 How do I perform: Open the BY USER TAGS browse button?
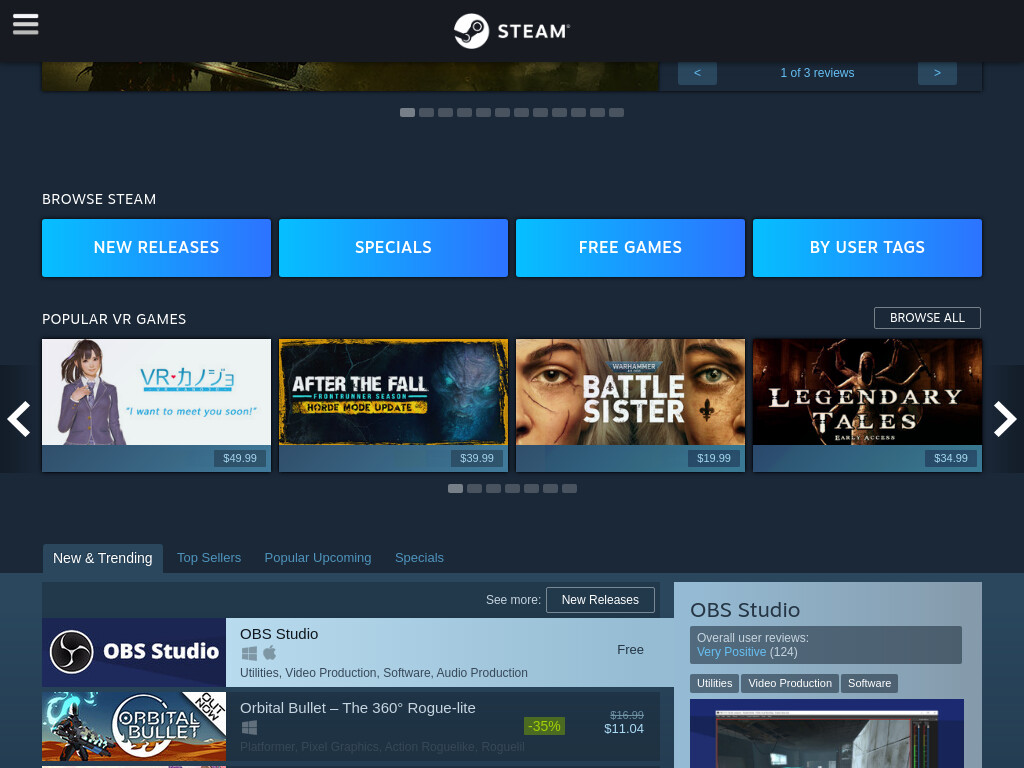click(x=867, y=248)
